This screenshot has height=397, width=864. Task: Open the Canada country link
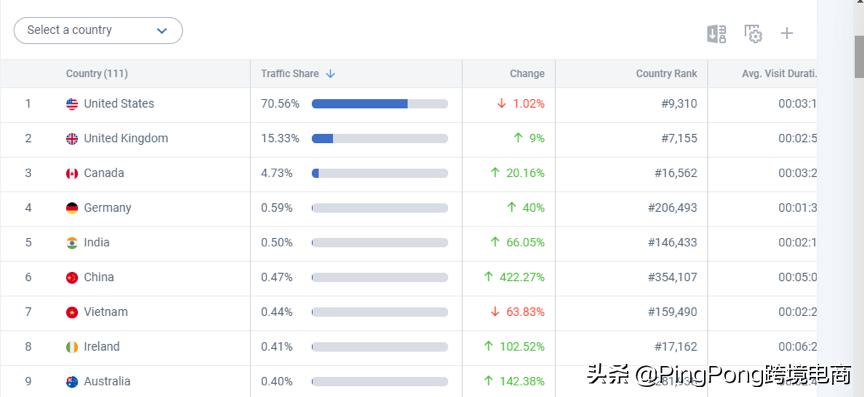click(104, 173)
